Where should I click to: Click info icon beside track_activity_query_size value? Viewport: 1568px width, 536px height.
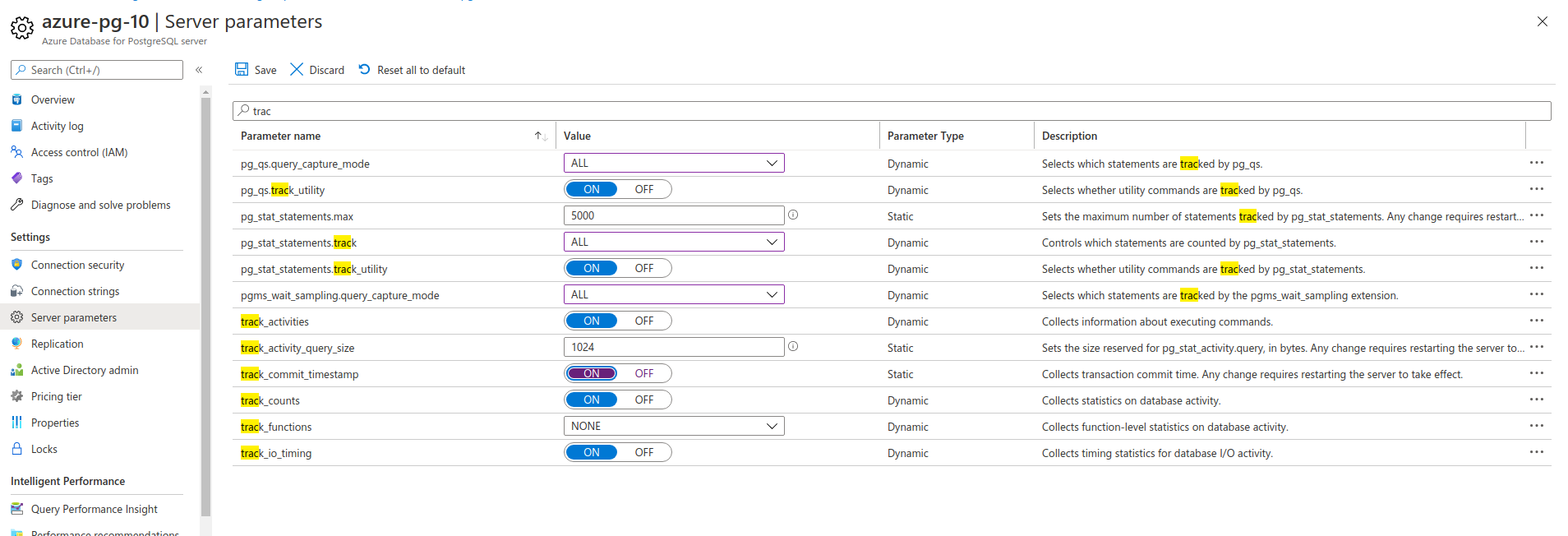(793, 346)
